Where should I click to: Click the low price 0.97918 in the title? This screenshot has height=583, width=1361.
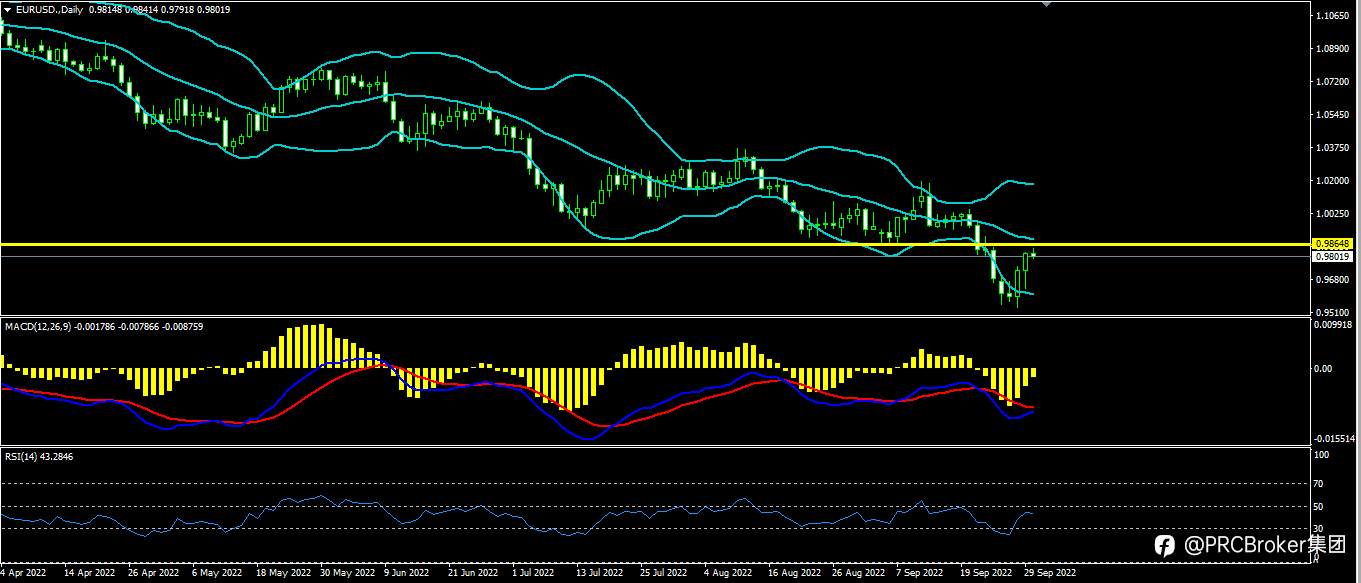[x=177, y=9]
